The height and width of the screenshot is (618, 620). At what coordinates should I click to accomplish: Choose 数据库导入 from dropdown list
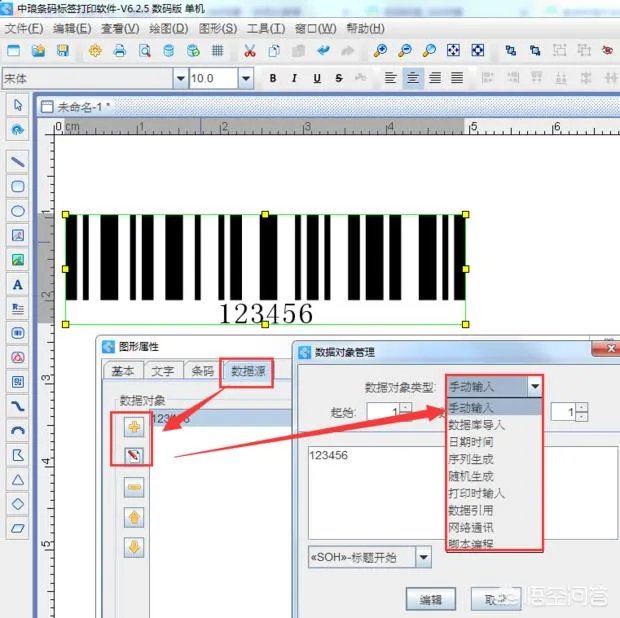pos(494,425)
